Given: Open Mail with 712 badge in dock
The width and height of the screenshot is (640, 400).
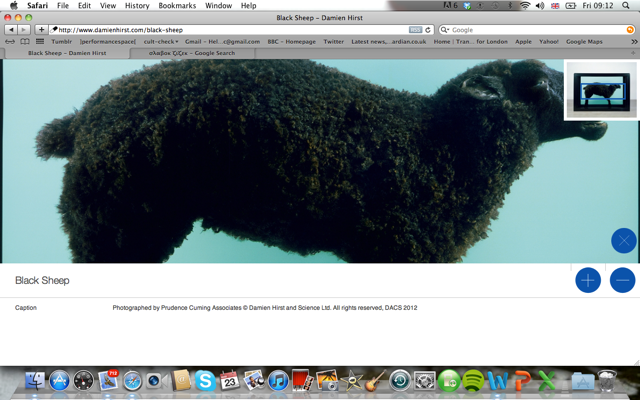Looking at the screenshot, I should click(108, 380).
